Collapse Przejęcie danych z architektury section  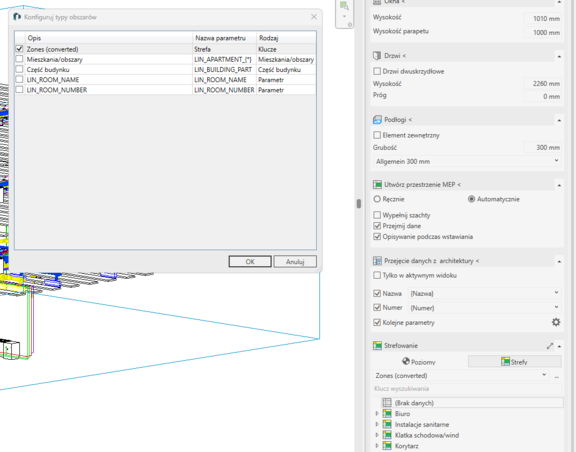pos(559,261)
